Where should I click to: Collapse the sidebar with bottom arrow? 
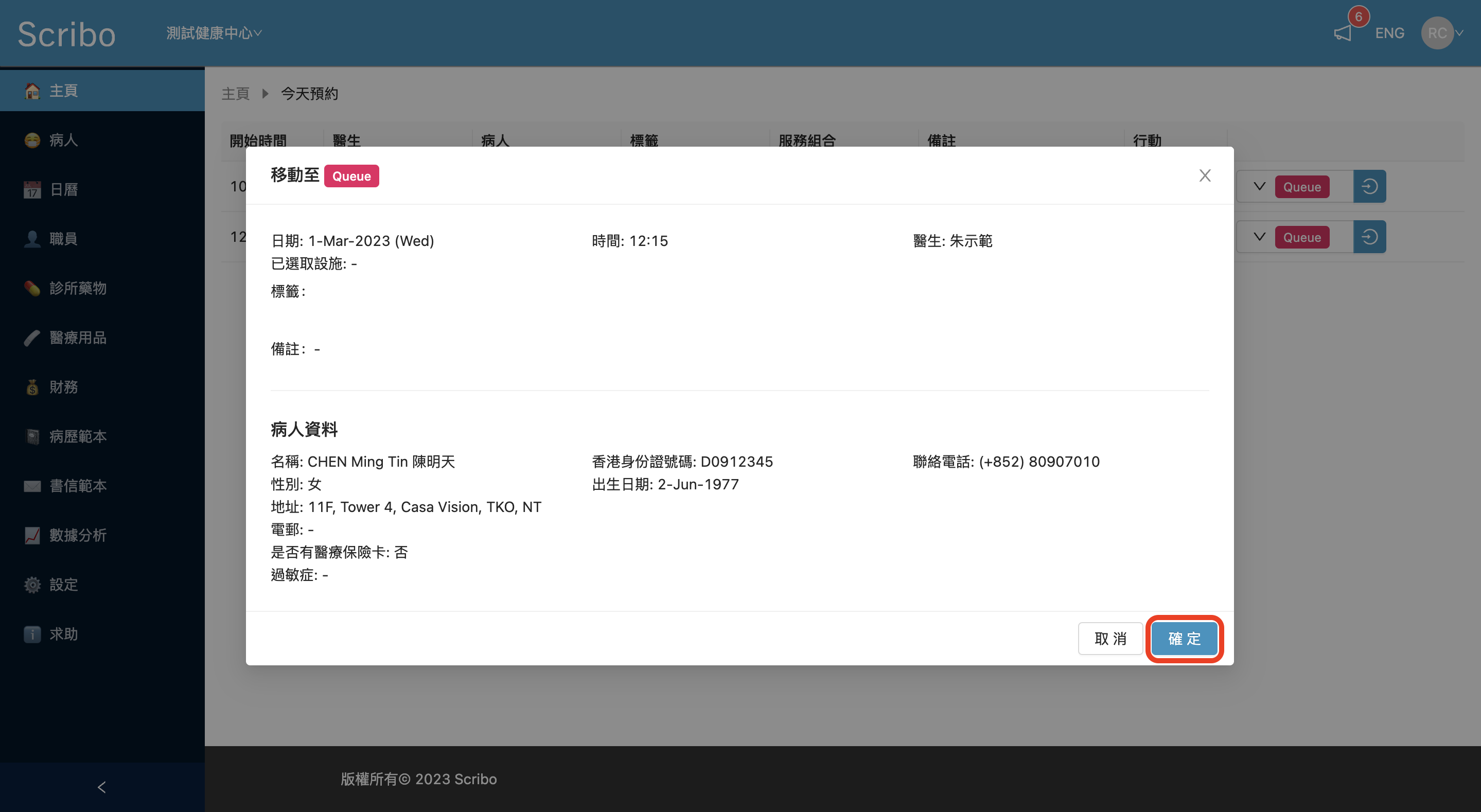click(x=102, y=787)
